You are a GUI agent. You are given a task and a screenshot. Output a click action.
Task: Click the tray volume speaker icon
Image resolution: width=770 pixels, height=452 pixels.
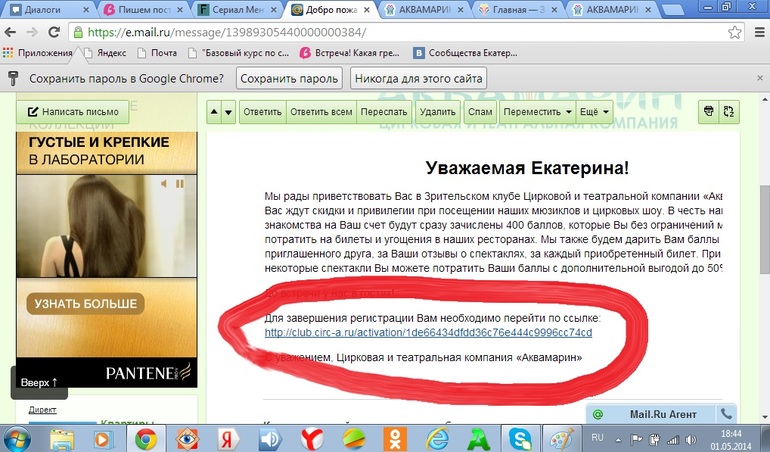pos(691,440)
